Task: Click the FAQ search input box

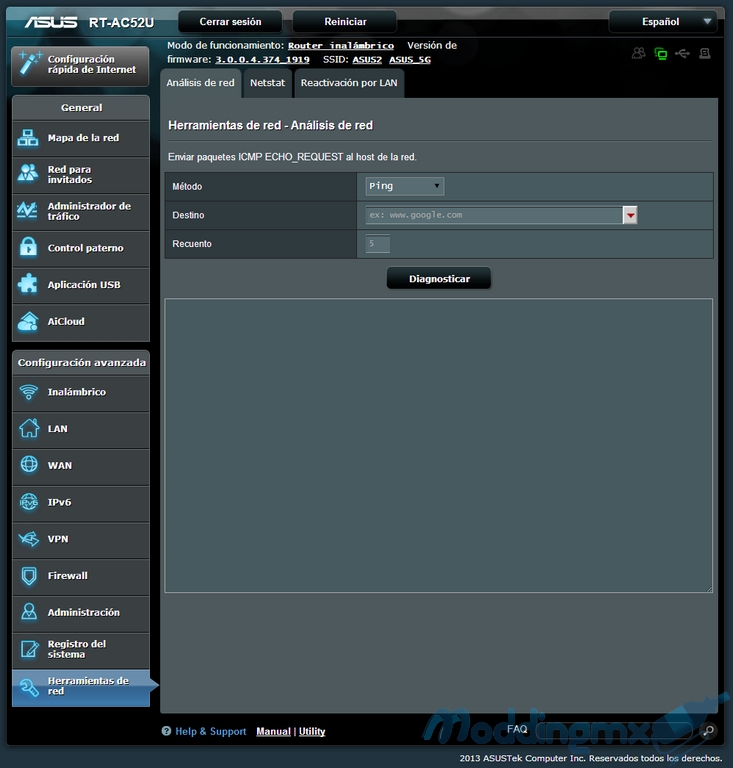Action: [x=615, y=731]
